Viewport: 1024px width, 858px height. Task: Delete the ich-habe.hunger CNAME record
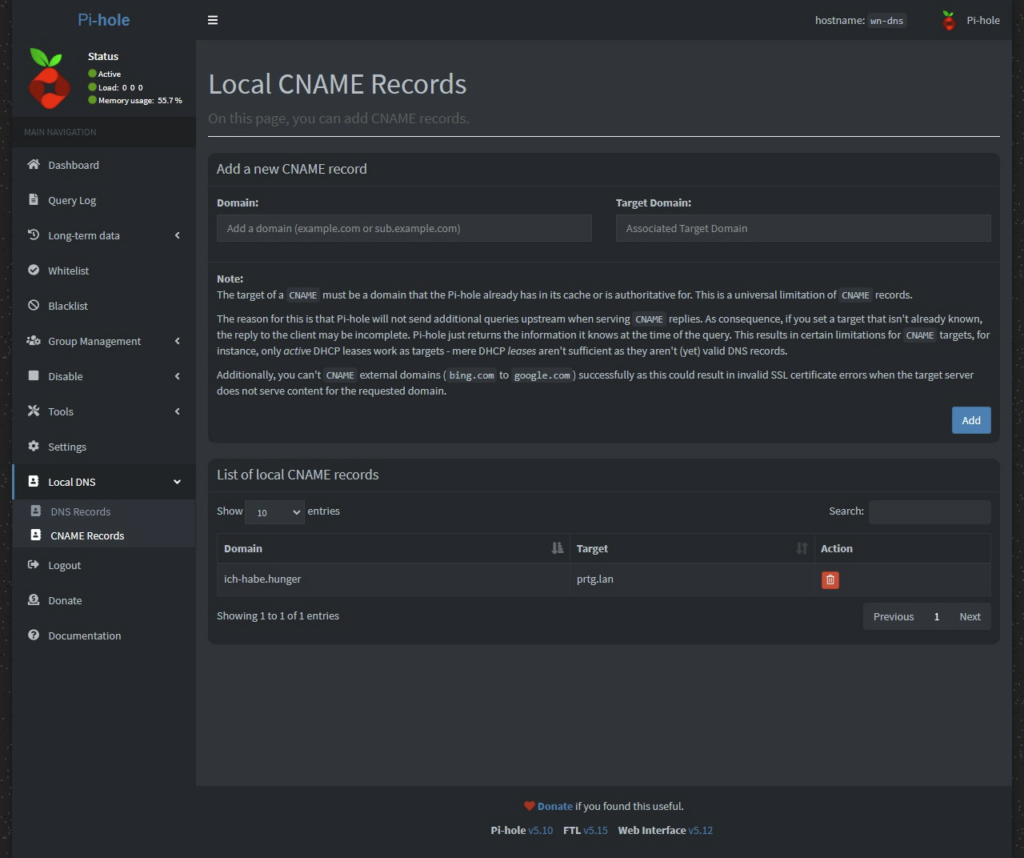830,580
